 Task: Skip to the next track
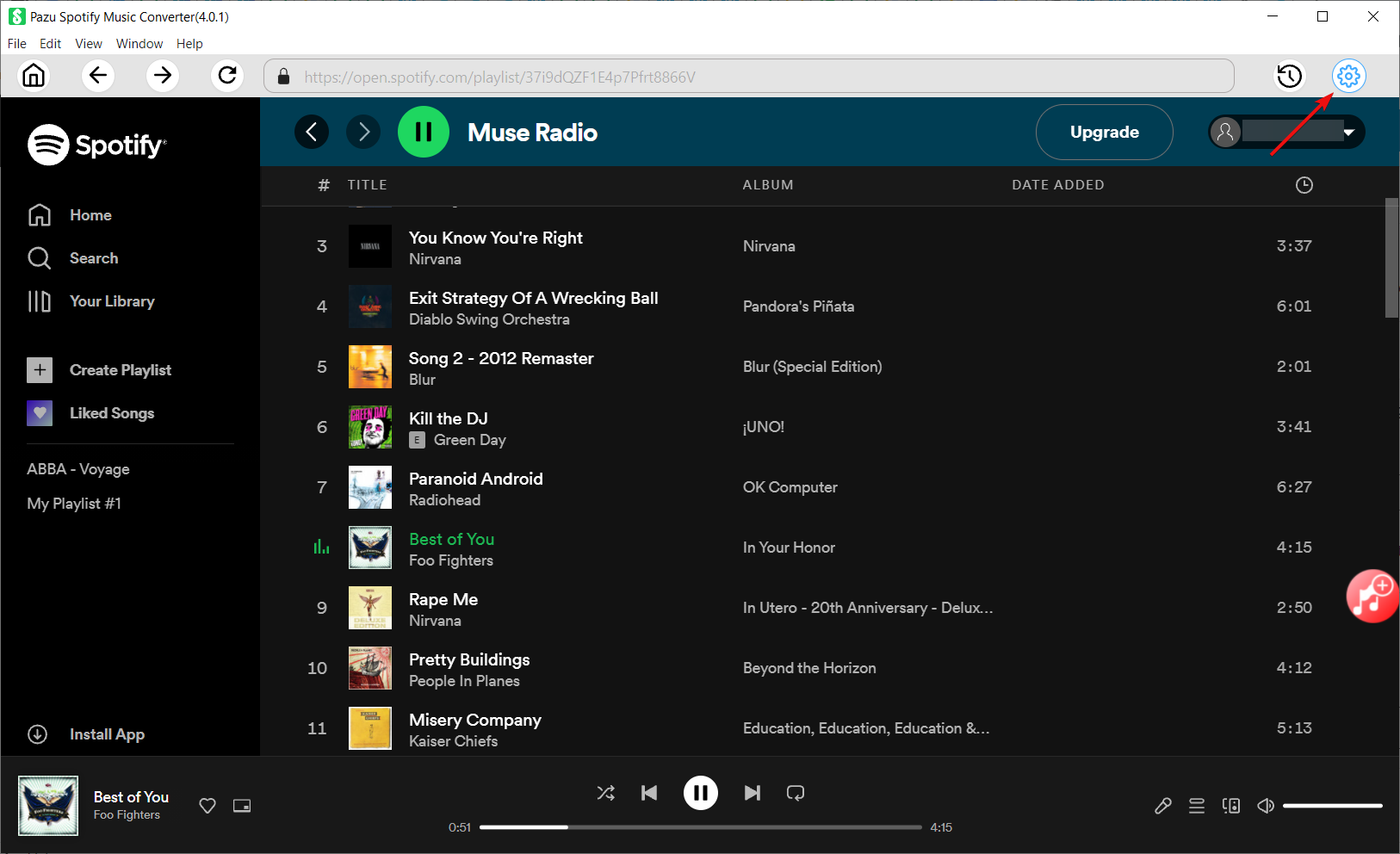pyautogui.click(x=753, y=793)
